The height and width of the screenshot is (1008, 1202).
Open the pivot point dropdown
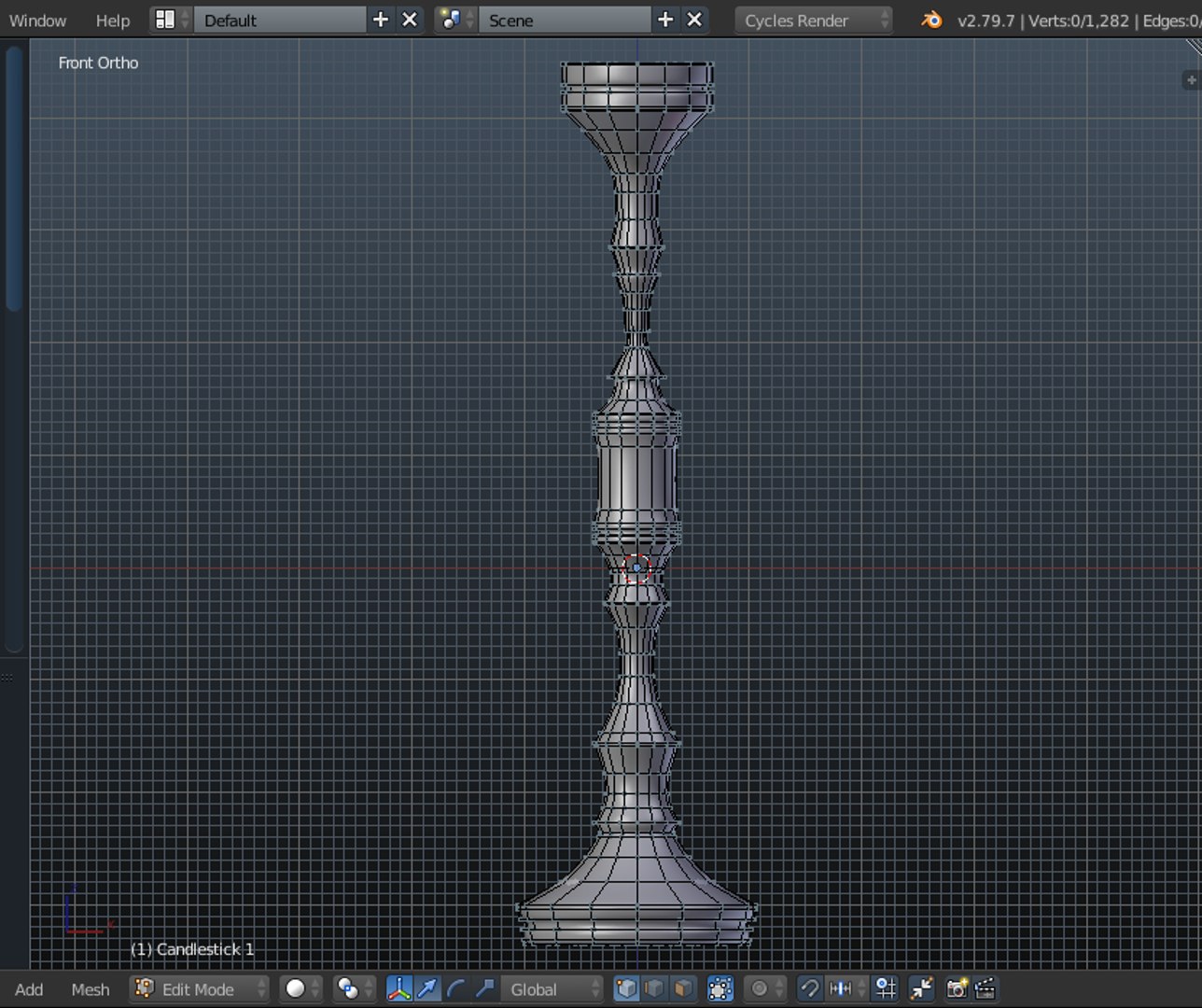click(354, 988)
